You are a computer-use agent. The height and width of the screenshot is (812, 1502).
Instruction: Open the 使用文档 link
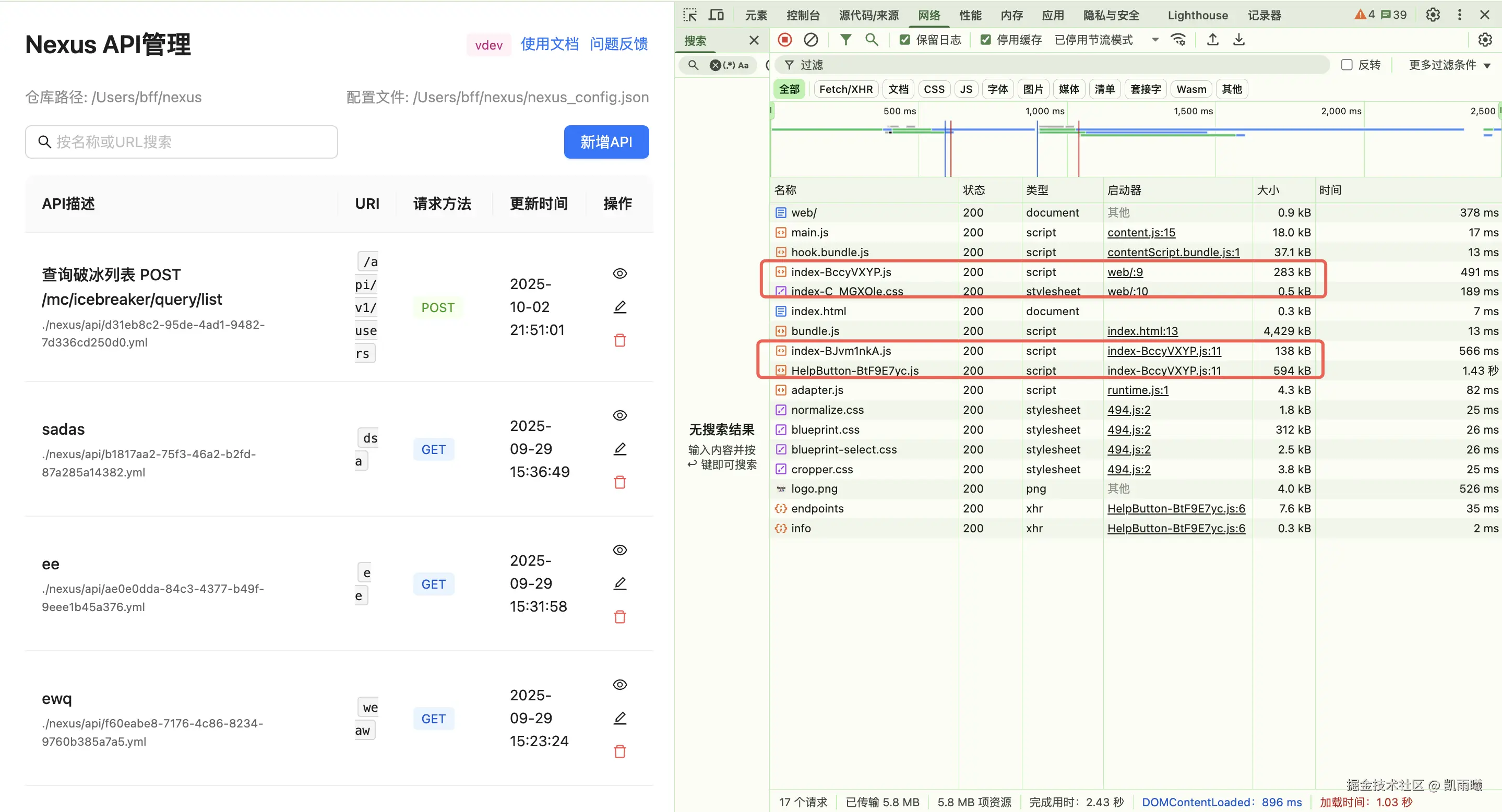(x=549, y=44)
